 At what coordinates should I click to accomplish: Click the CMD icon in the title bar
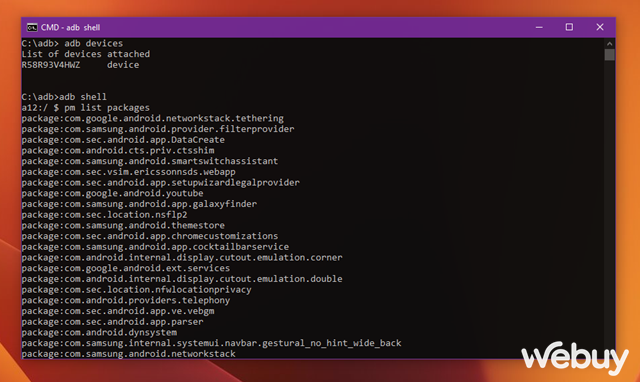point(32,27)
